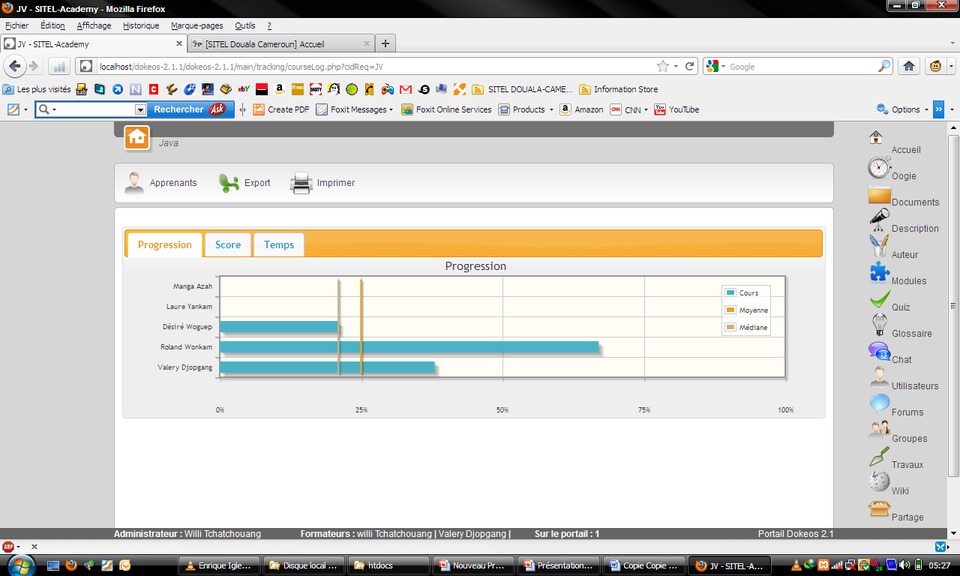
Task: Open the Chat icon in sidebar
Action: [879, 351]
